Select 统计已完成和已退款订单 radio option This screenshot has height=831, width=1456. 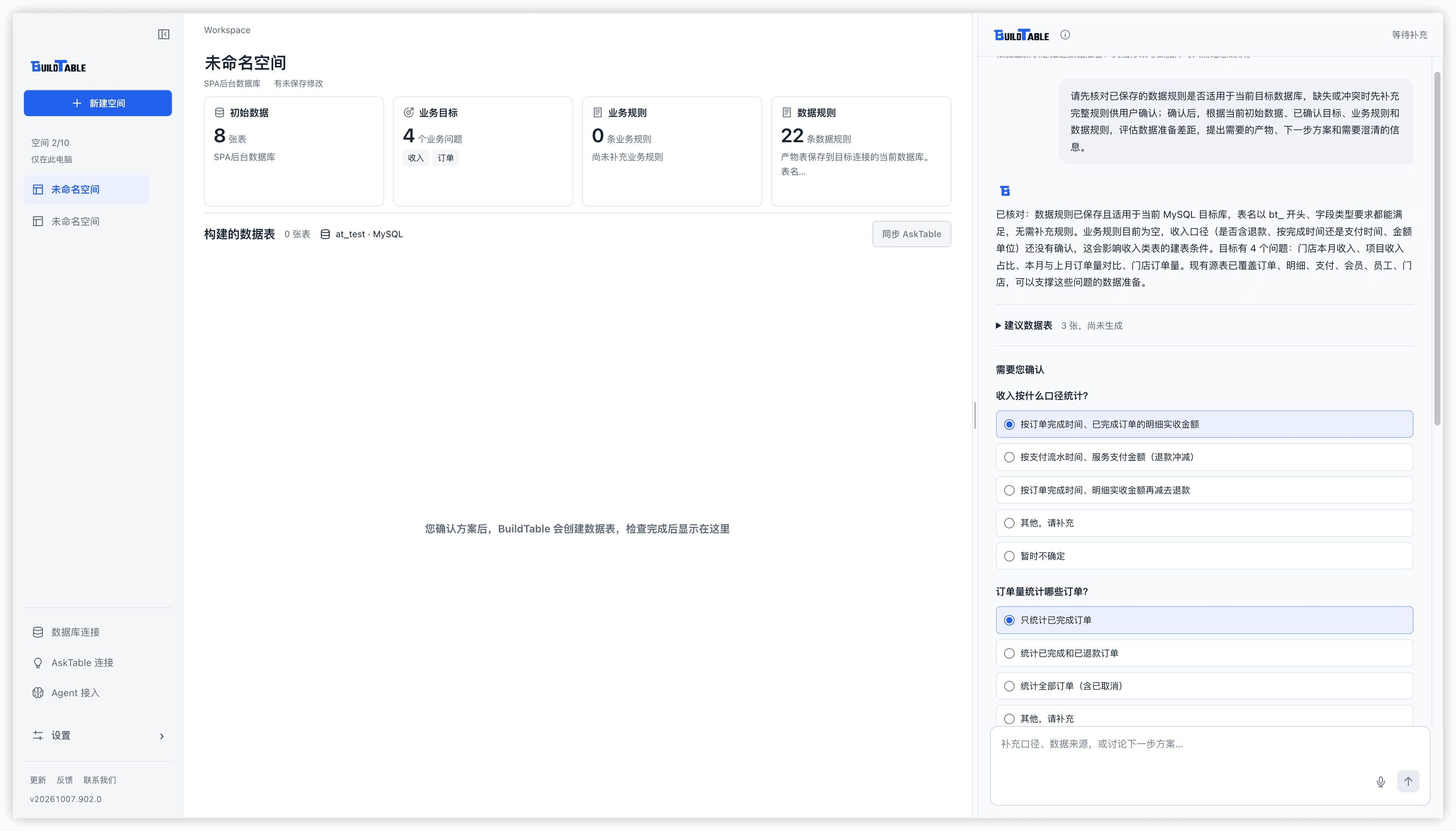[1204, 653]
